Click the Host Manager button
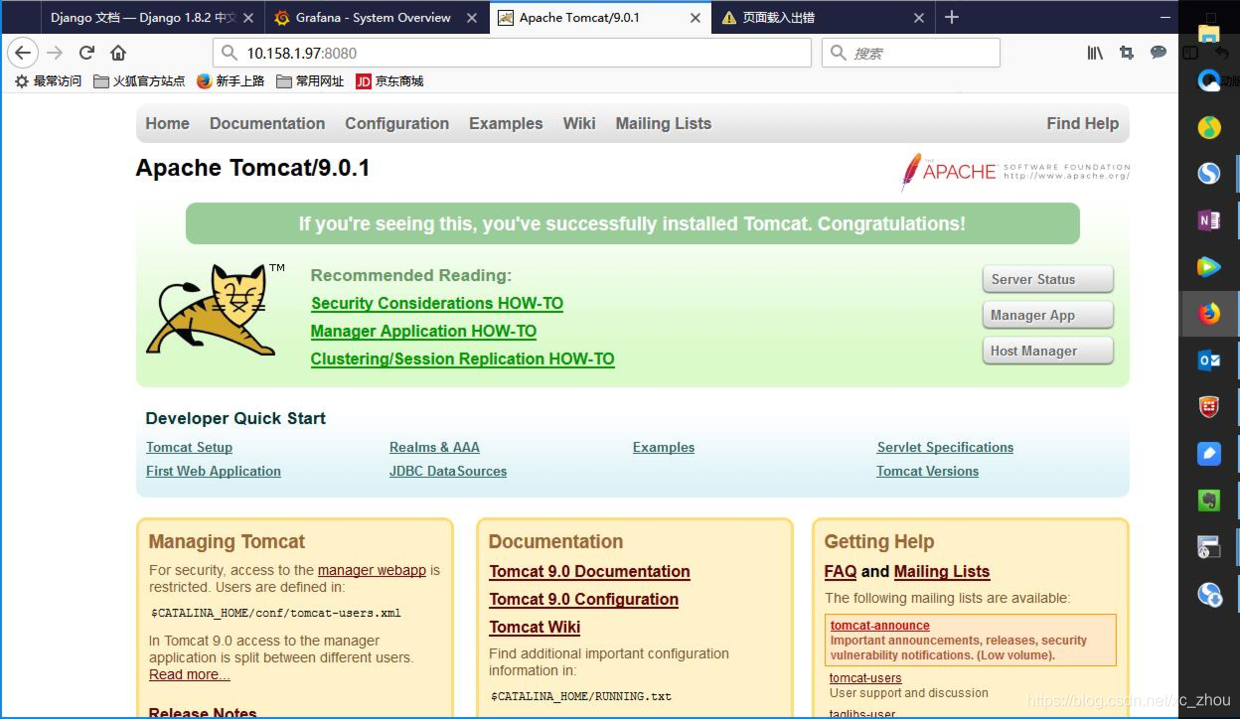 click(1048, 351)
